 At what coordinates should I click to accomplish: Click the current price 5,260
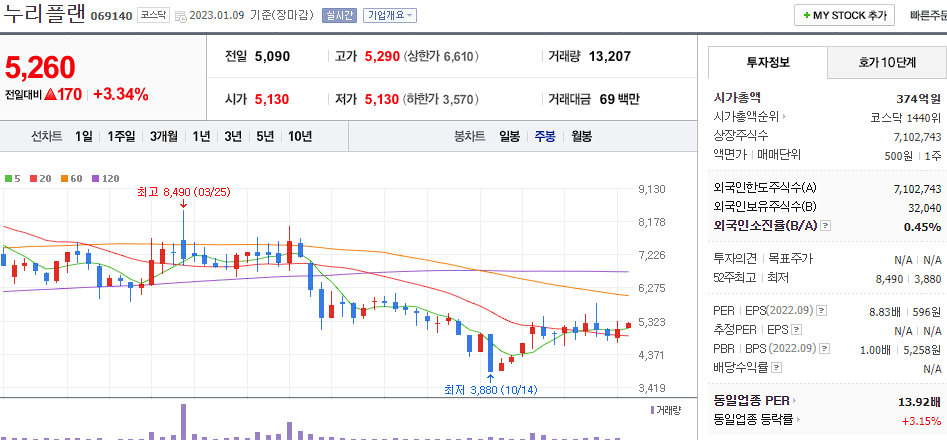tap(40, 68)
